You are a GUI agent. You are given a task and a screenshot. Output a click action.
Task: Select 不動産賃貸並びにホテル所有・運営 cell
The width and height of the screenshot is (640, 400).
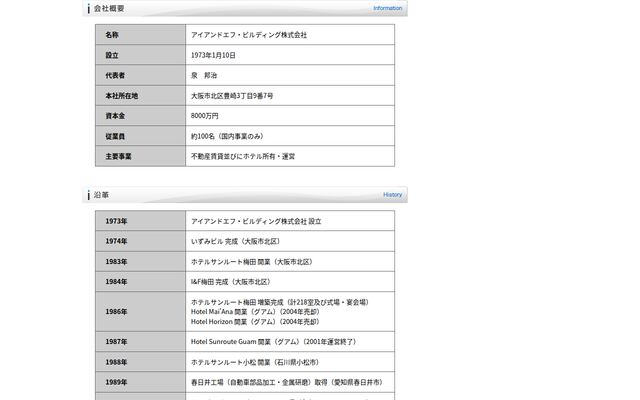[x=243, y=156]
